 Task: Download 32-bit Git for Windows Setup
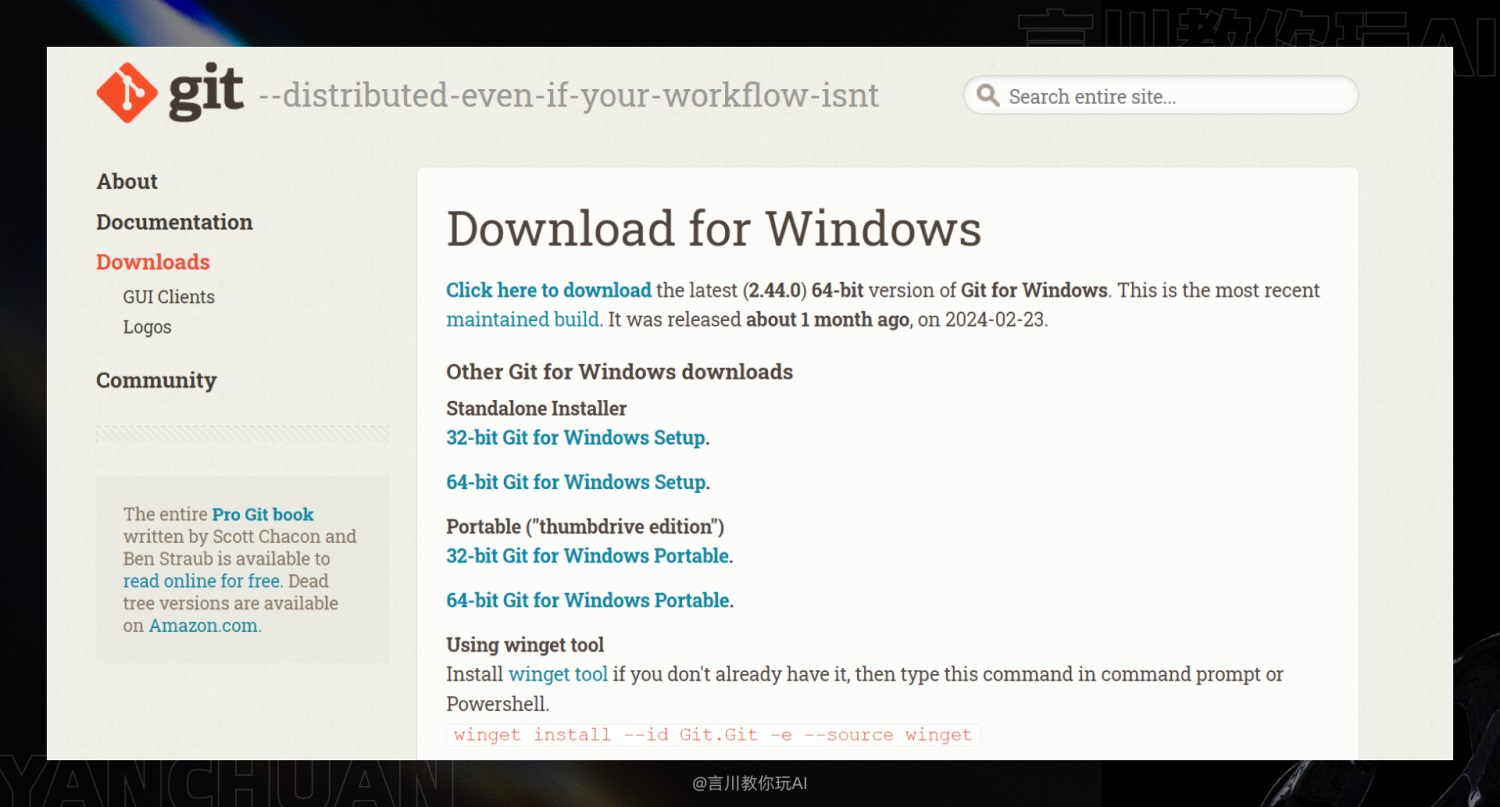[x=577, y=437]
